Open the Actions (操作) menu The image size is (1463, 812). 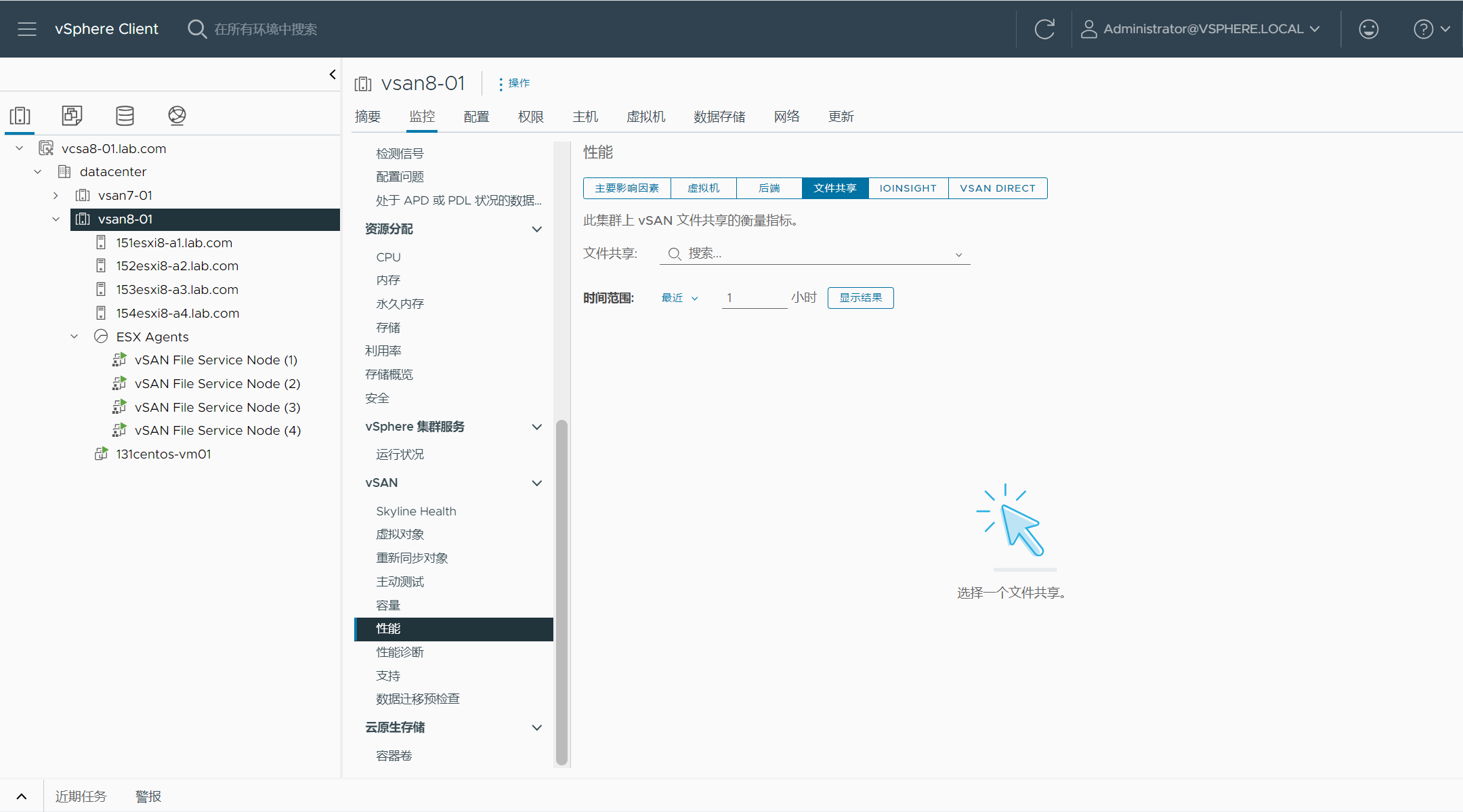(x=515, y=83)
